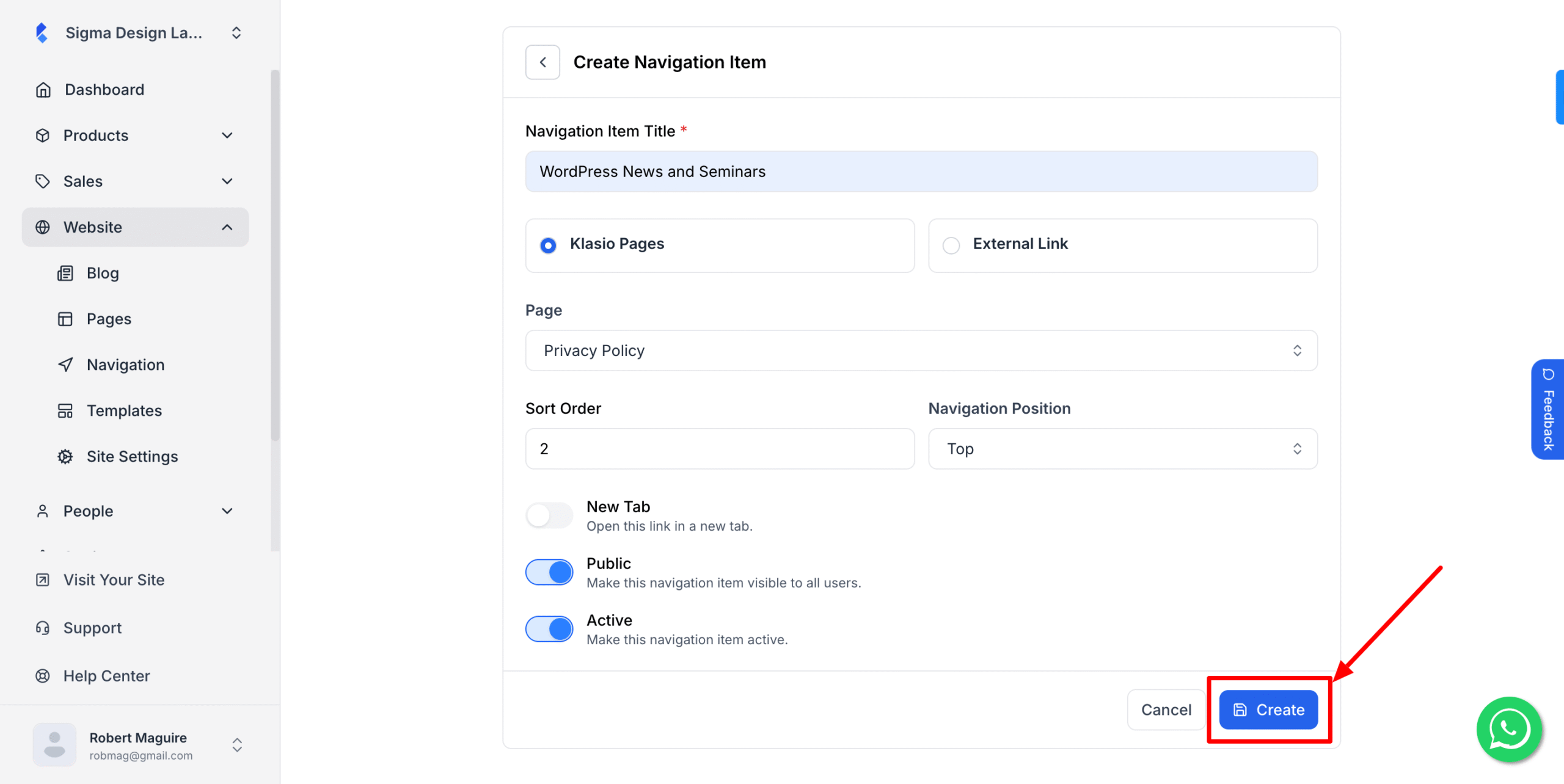Click the Cancel button

(1166, 710)
